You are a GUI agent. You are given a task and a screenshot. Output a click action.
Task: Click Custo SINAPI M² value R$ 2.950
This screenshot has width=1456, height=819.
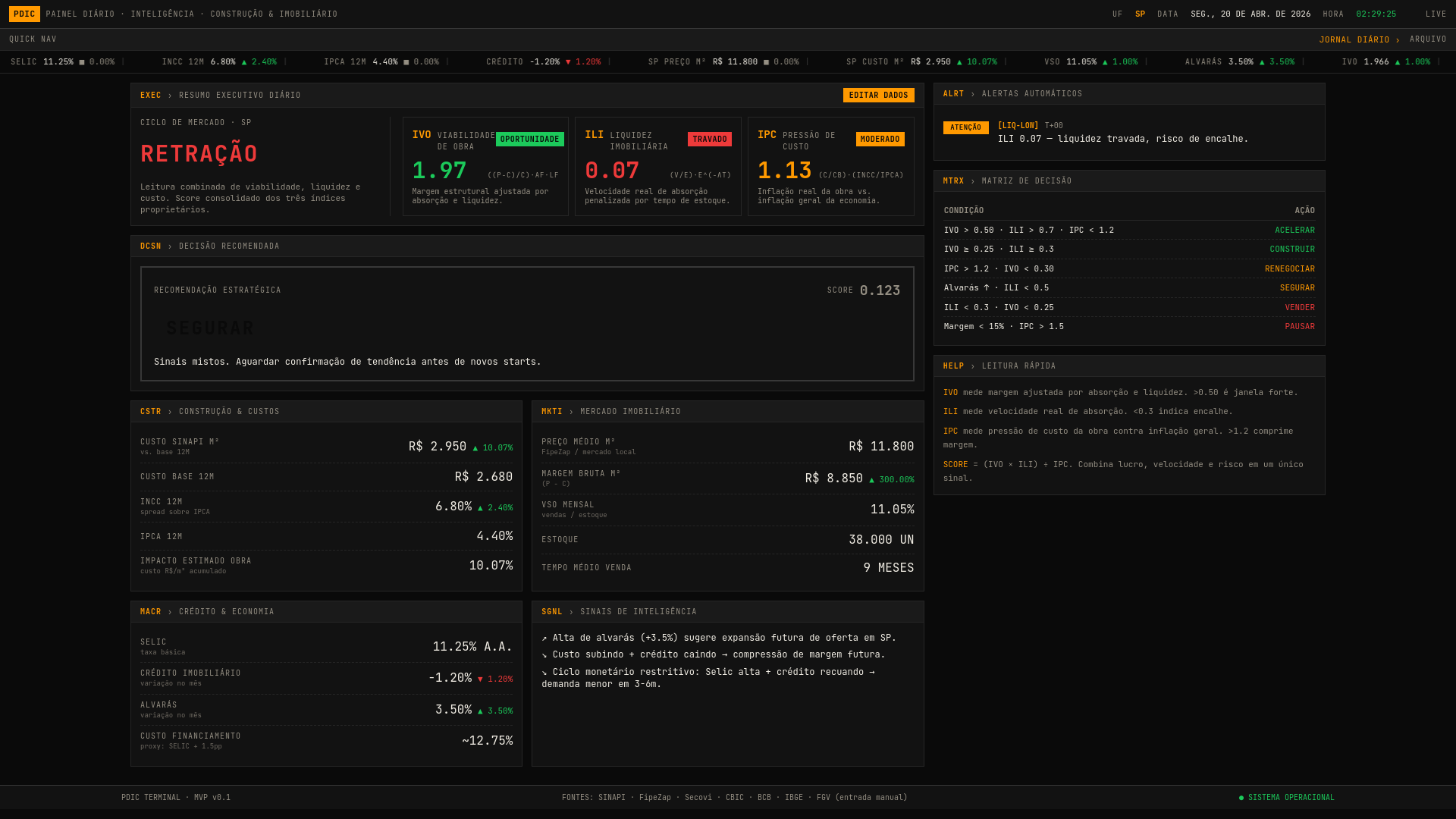pyautogui.click(x=437, y=447)
